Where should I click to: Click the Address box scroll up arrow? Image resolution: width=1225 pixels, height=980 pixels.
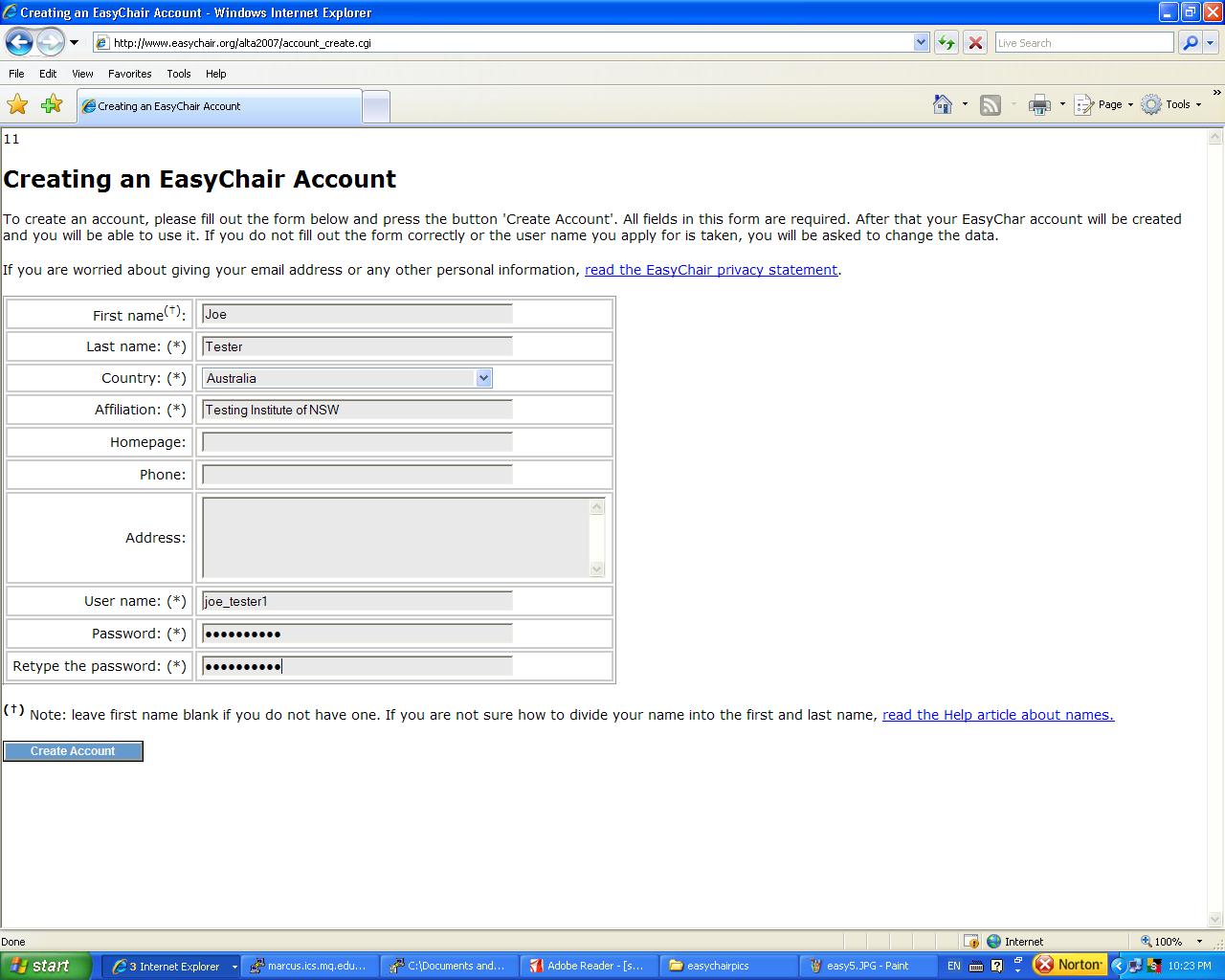pyautogui.click(x=597, y=507)
